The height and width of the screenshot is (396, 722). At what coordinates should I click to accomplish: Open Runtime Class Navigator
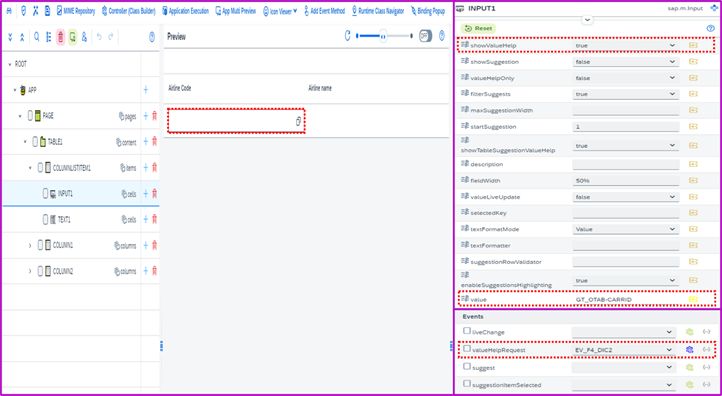(378, 11)
